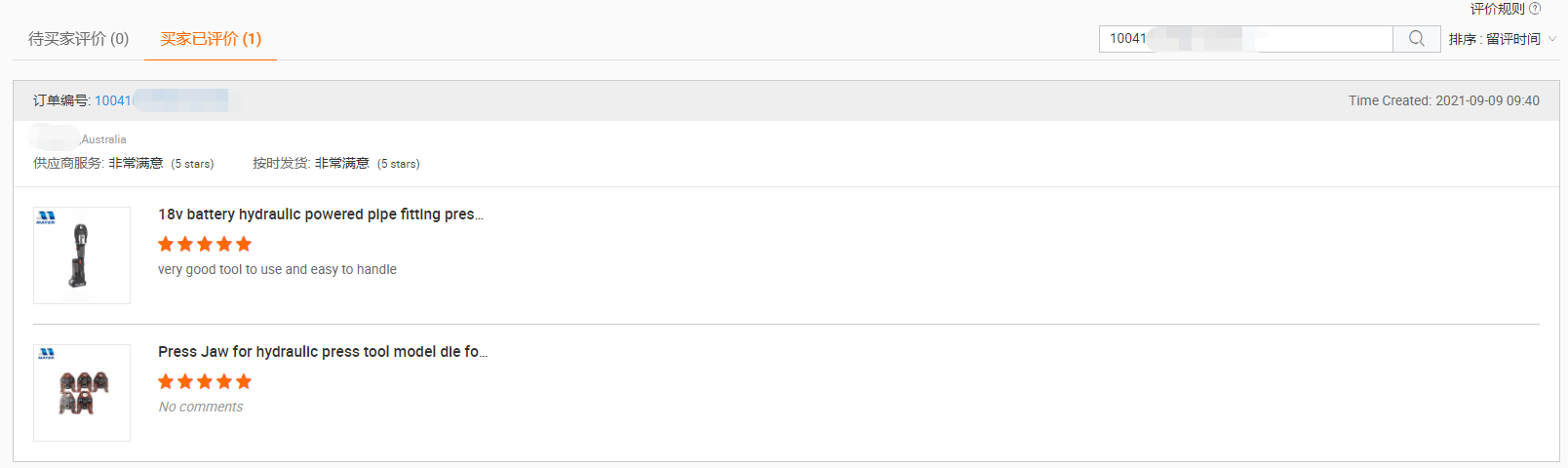Click the order search input field
1568x468 pixels.
pos(1246,39)
